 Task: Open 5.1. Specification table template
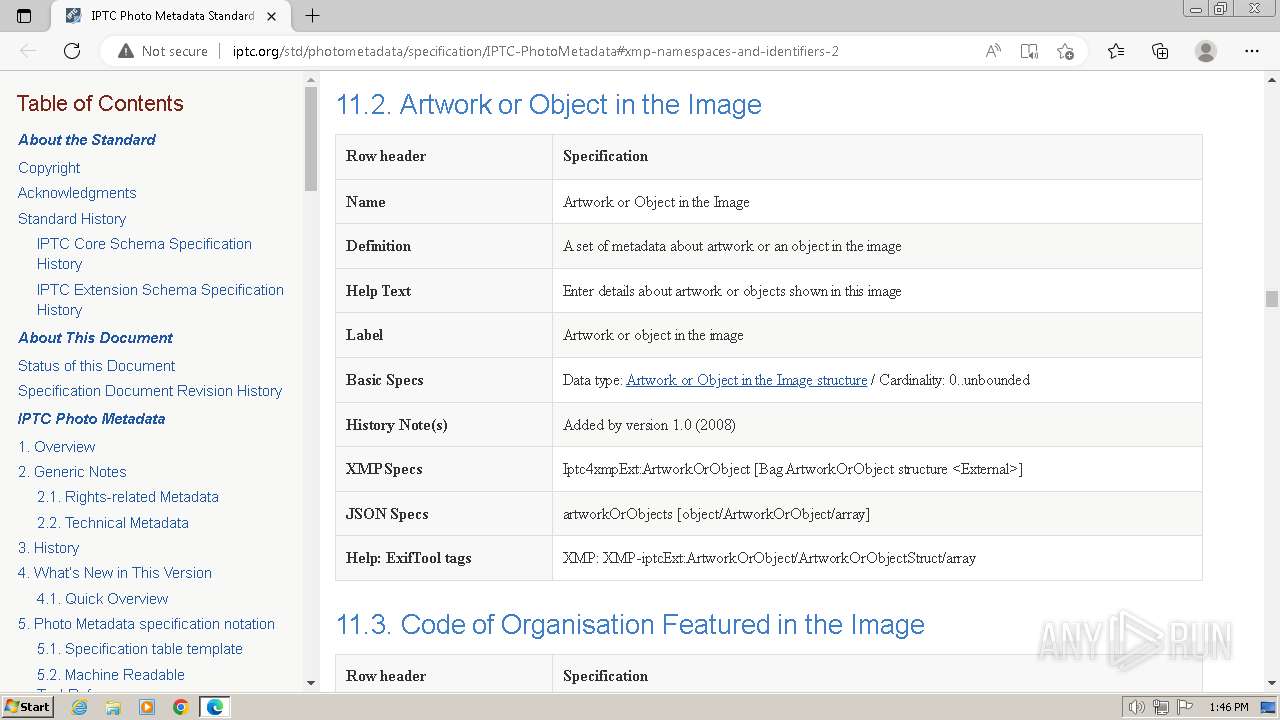click(x=140, y=649)
